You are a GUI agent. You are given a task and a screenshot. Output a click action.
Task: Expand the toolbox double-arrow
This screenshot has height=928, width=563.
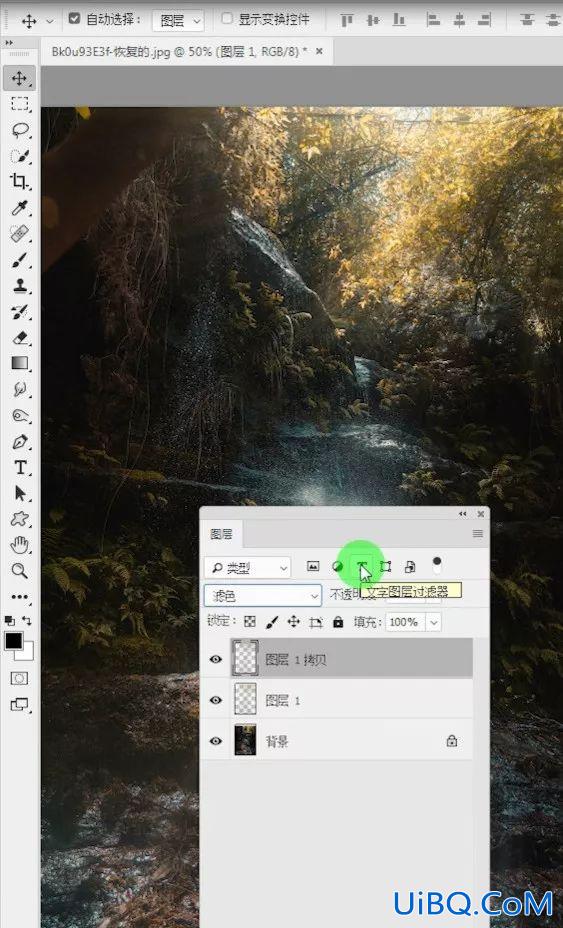(8, 43)
